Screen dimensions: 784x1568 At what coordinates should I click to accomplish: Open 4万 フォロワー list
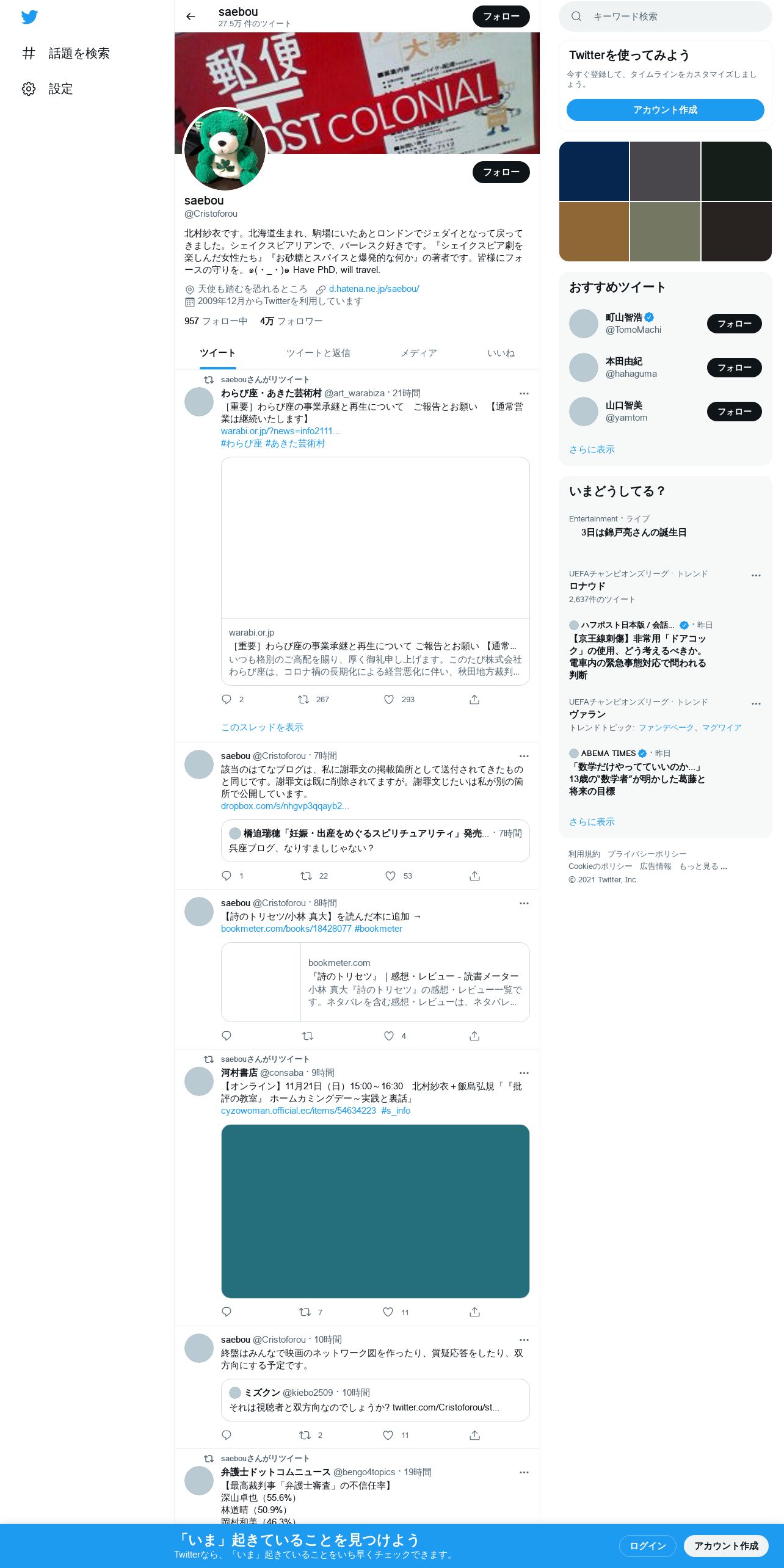click(291, 321)
